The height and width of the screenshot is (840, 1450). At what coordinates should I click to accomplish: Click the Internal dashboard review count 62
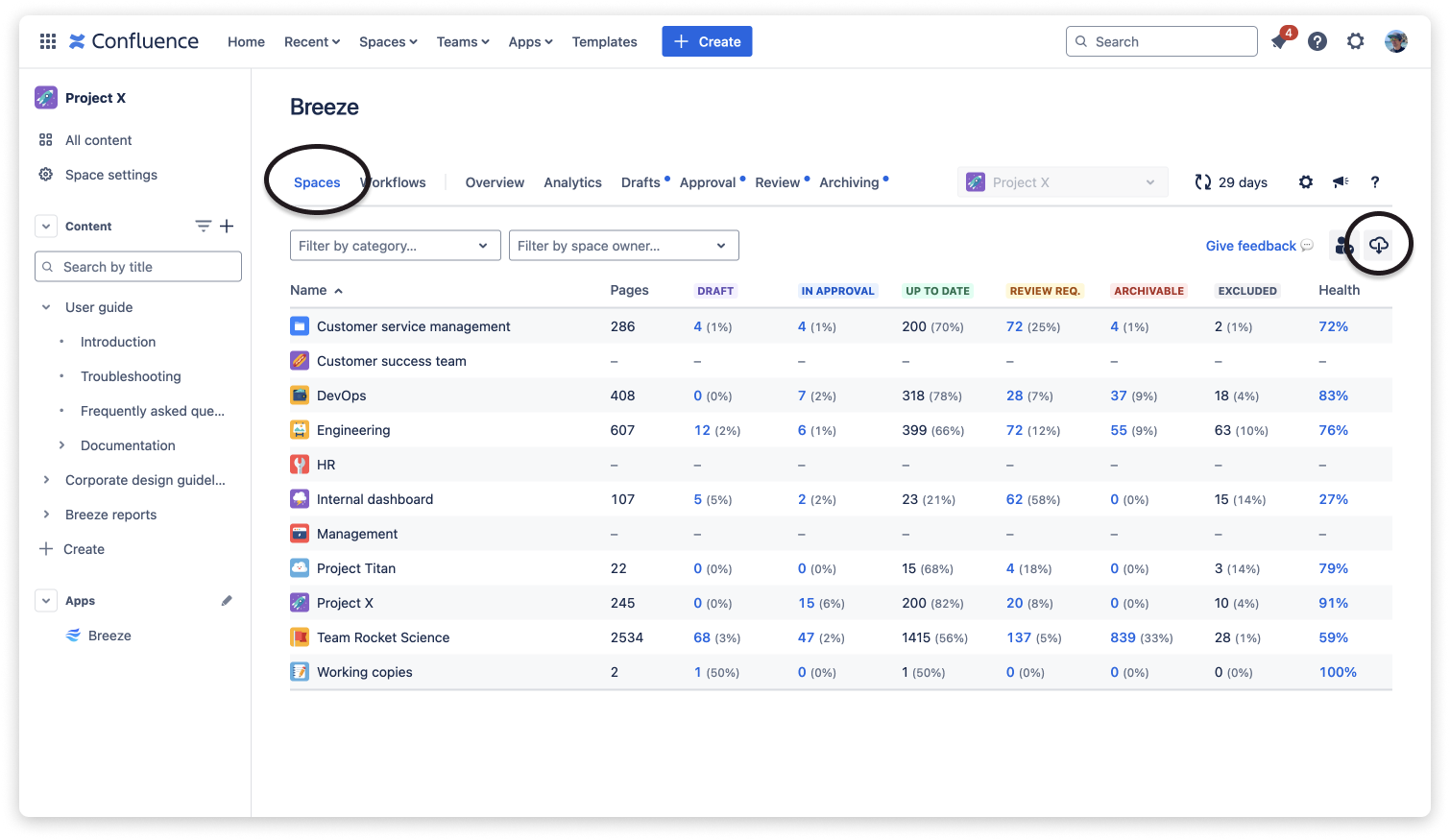pos(1014,499)
